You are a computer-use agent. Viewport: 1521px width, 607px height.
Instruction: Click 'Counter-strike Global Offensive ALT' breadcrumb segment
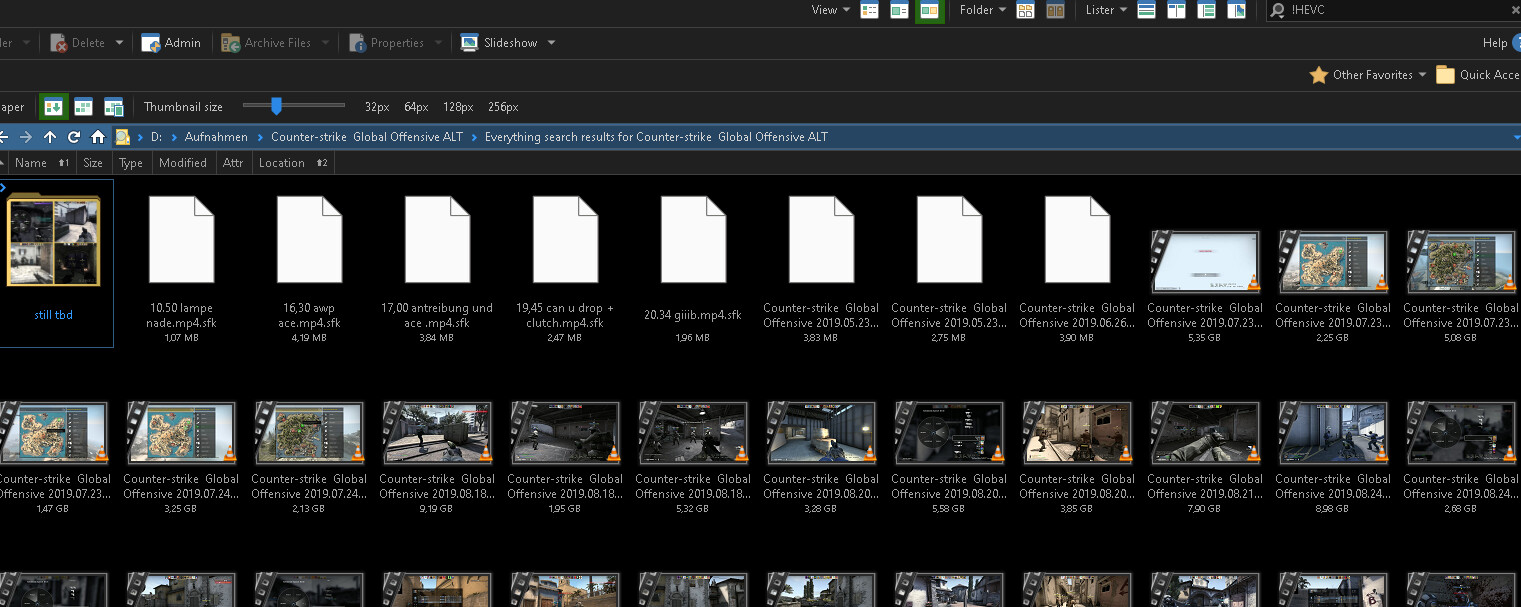[367, 137]
